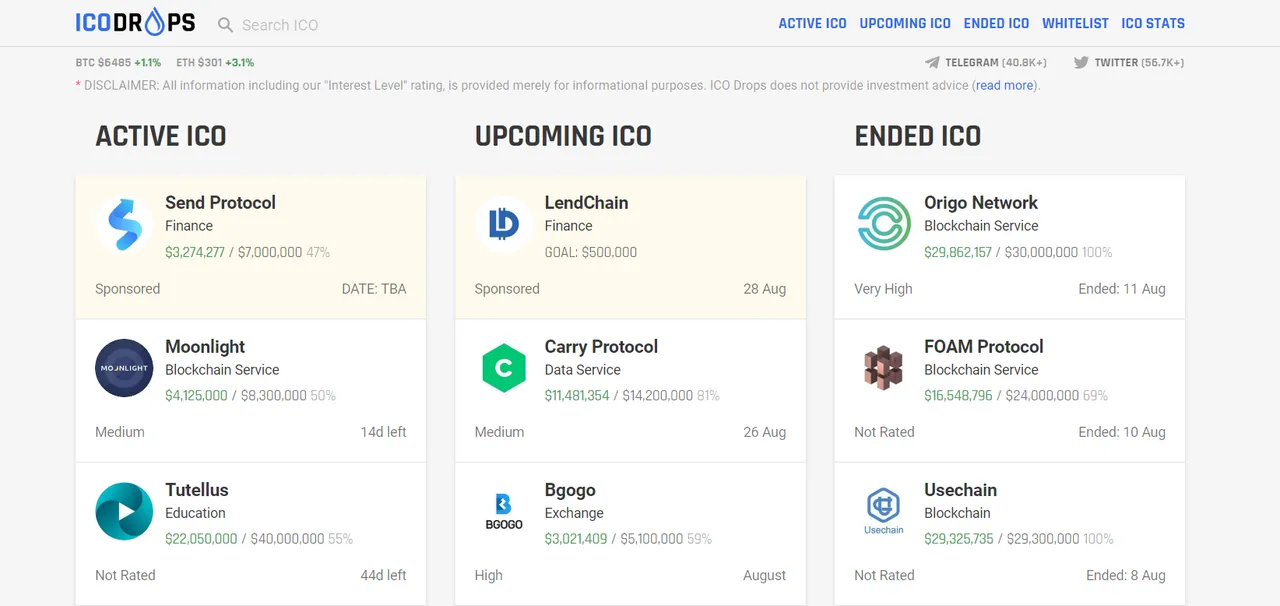Click Tutellus's Education category label

pyautogui.click(x=195, y=513)
